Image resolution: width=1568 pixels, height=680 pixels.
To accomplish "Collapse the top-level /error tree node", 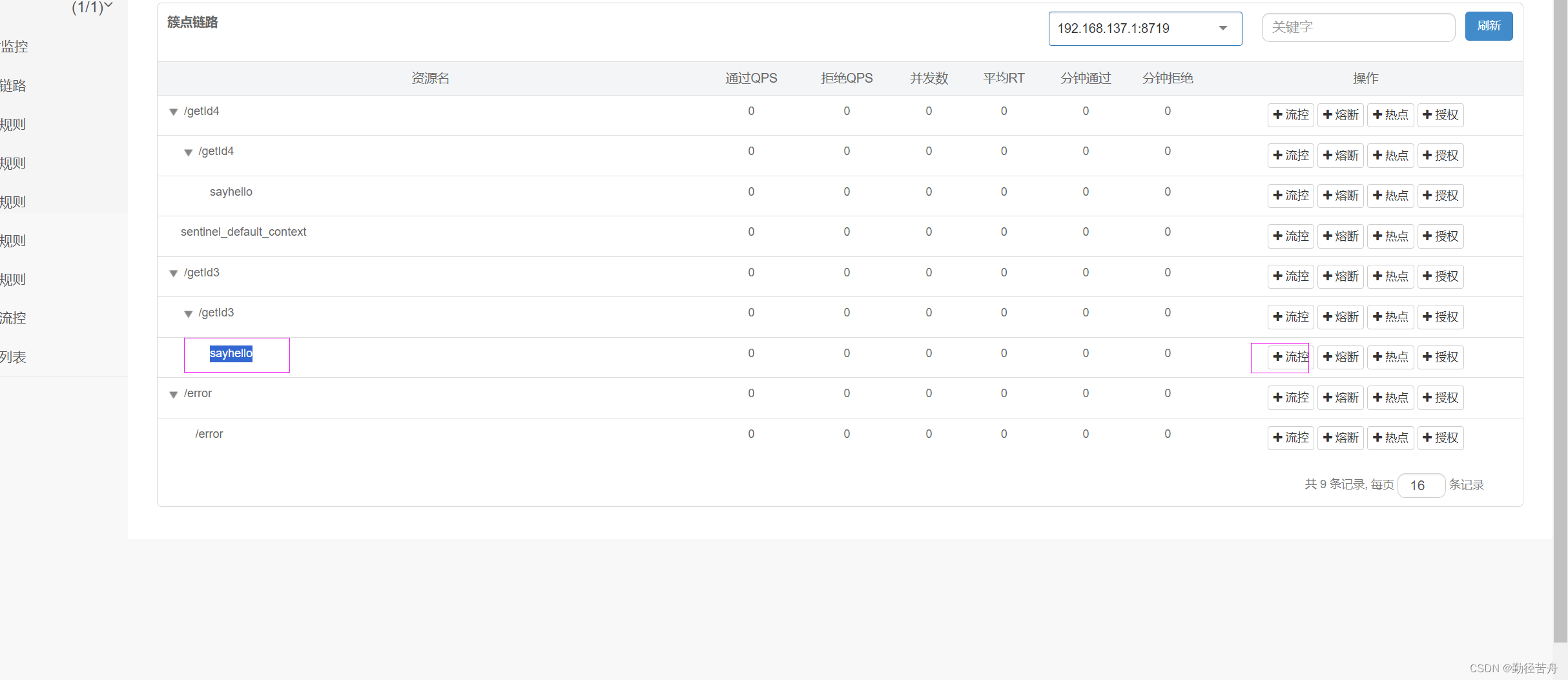I will click(173, 395).
